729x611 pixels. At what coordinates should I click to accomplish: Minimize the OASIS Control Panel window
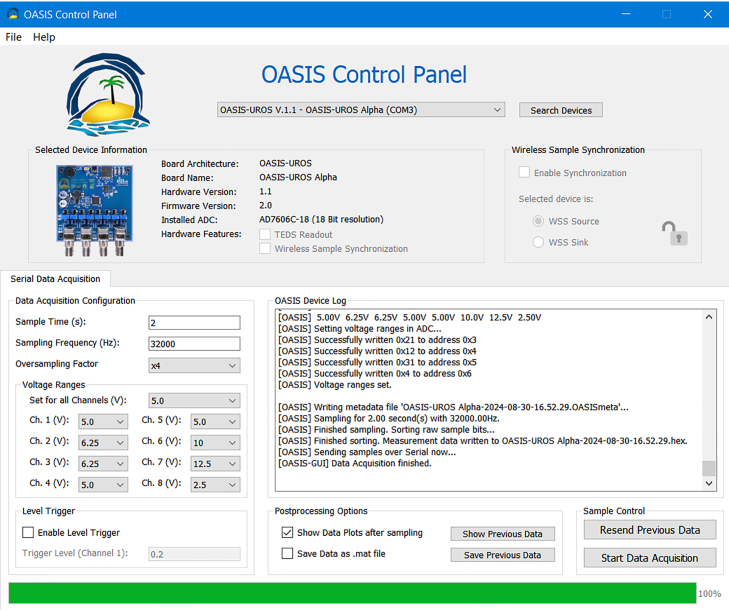[626, 14]
